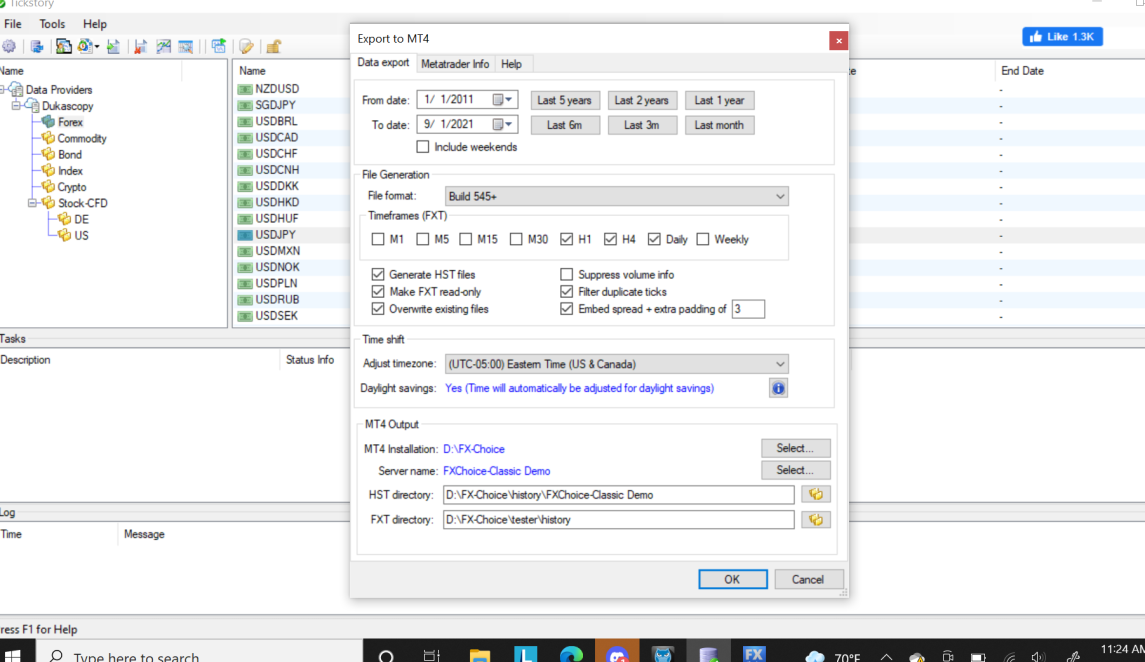
Task: Toggle Filter duplicate ticks checkbox
Action: [567, 291]
